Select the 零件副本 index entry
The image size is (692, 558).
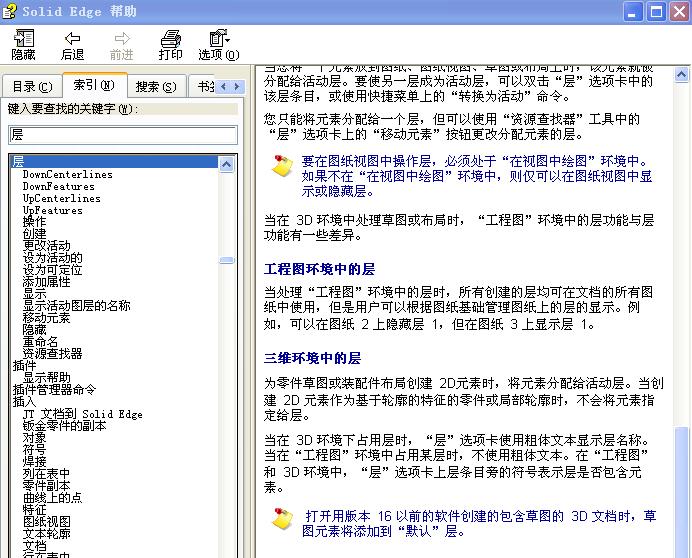click(46, 486)
